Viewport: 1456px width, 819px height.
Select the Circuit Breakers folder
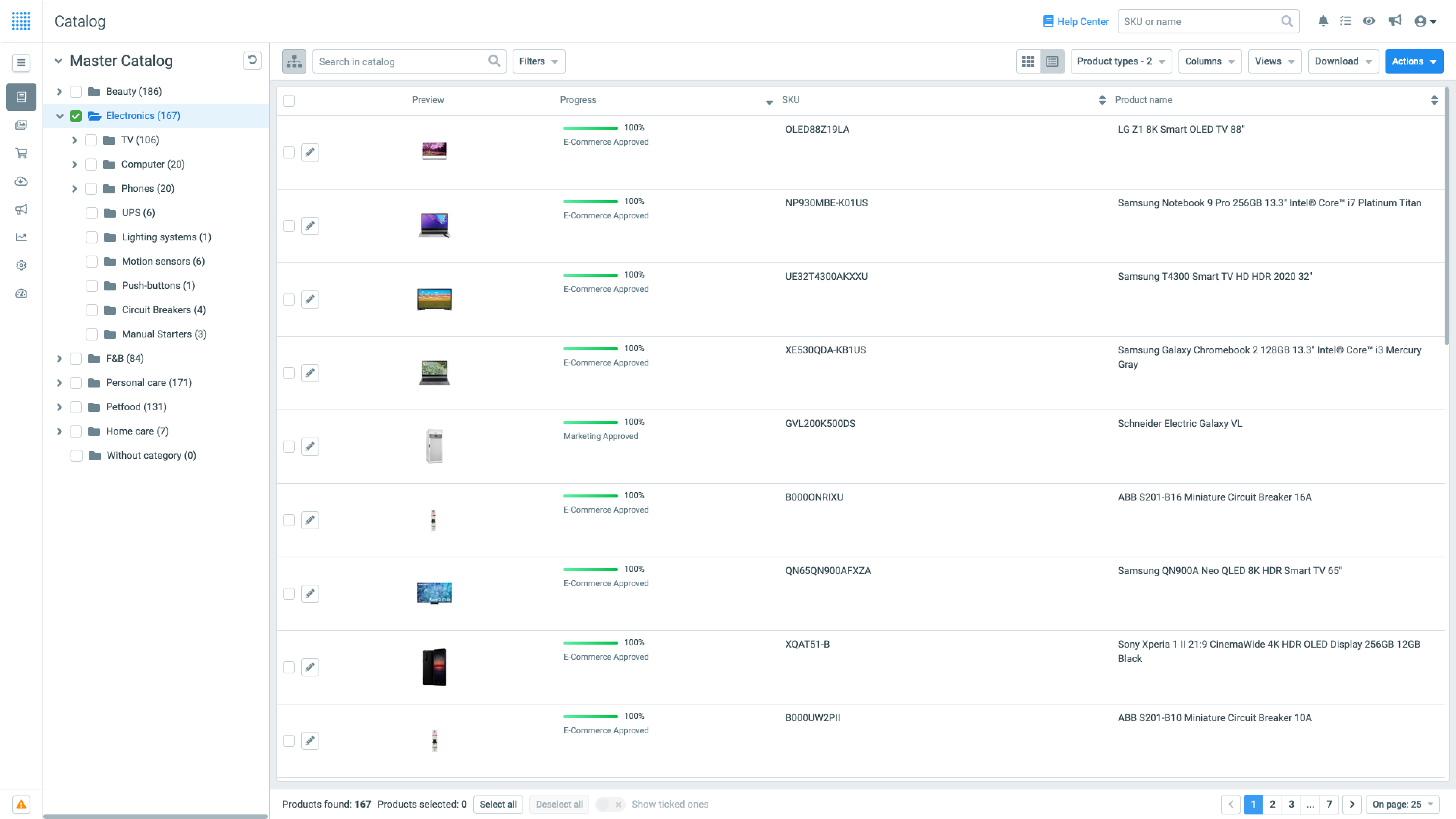(163, 310)
